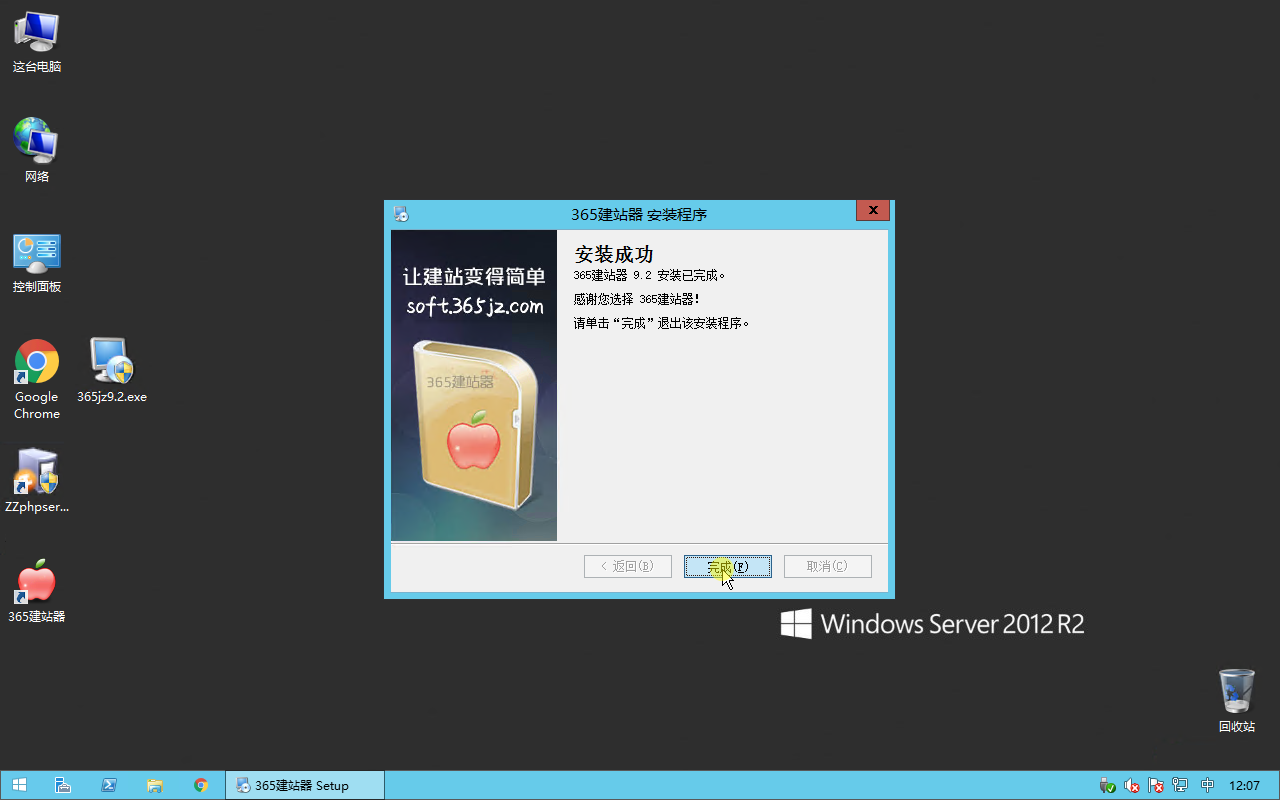Screen dimensions: 1280x800
Task: Select the 365建站器 apple desktop shortcut
Action: 37,591
